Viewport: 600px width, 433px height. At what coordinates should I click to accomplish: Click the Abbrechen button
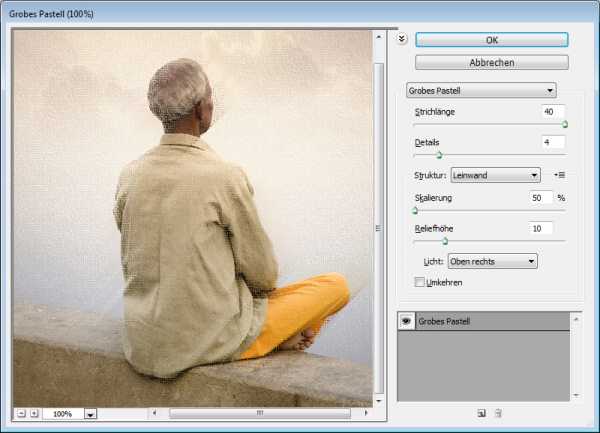[492, 62]
